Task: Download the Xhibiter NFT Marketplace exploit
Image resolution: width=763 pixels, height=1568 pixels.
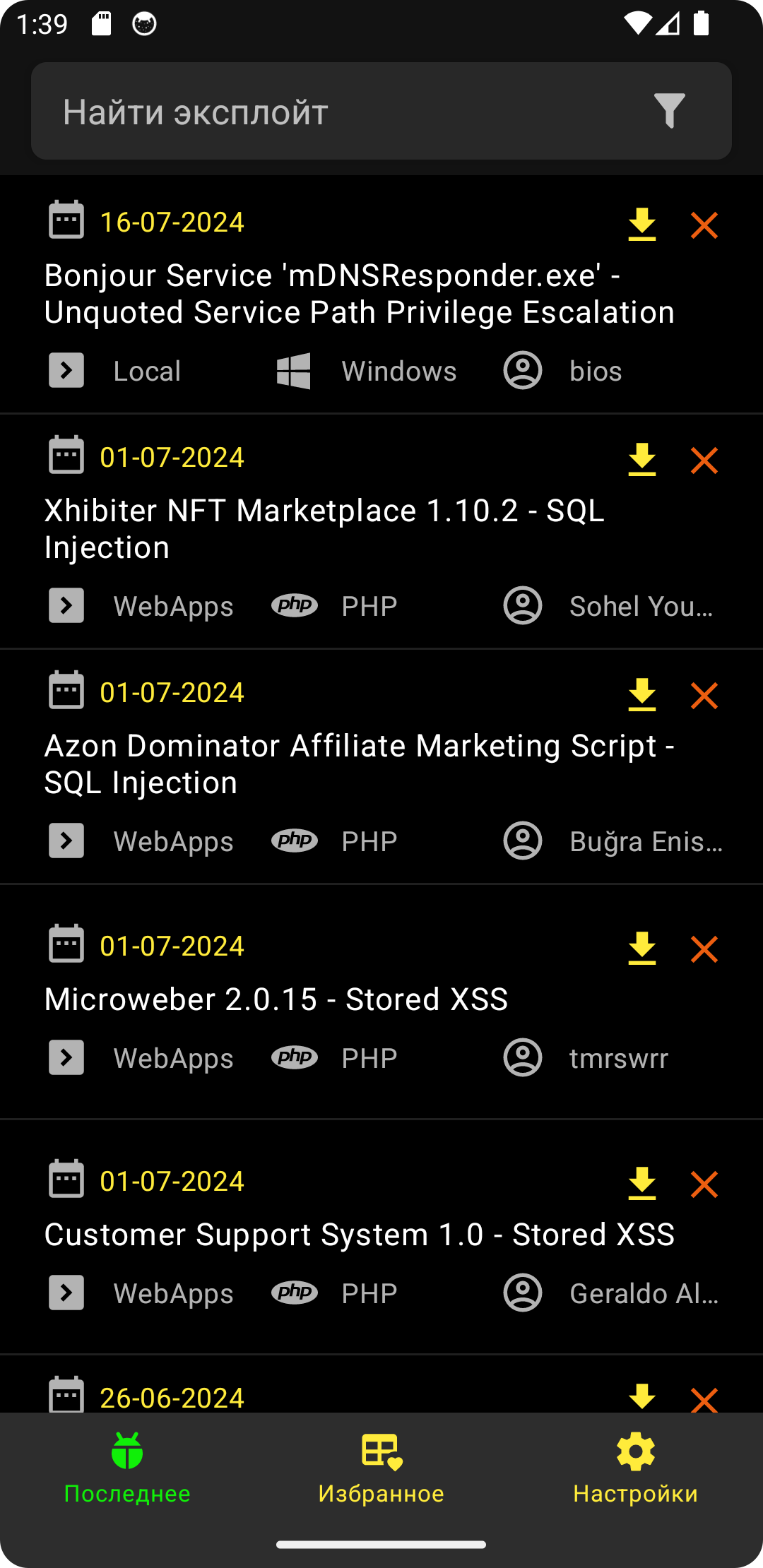Action: pos(641,460)
